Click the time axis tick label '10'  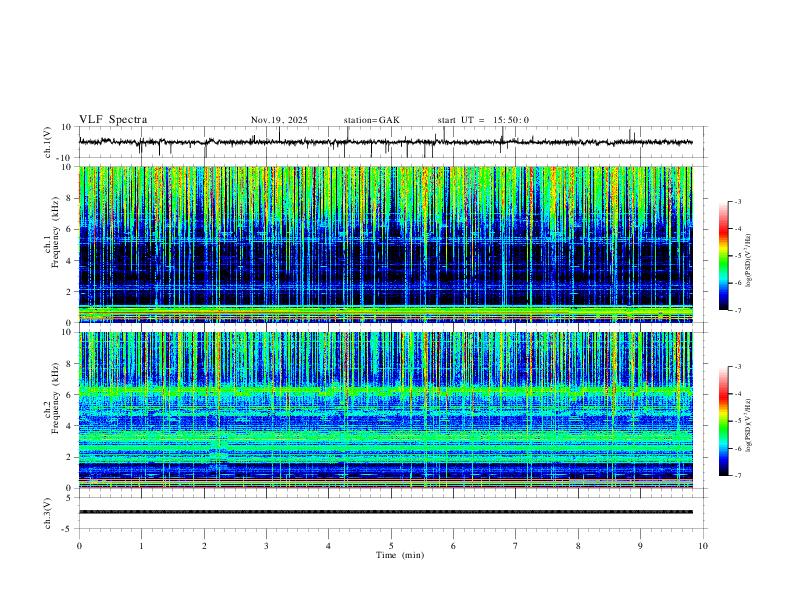click(703, 546)
